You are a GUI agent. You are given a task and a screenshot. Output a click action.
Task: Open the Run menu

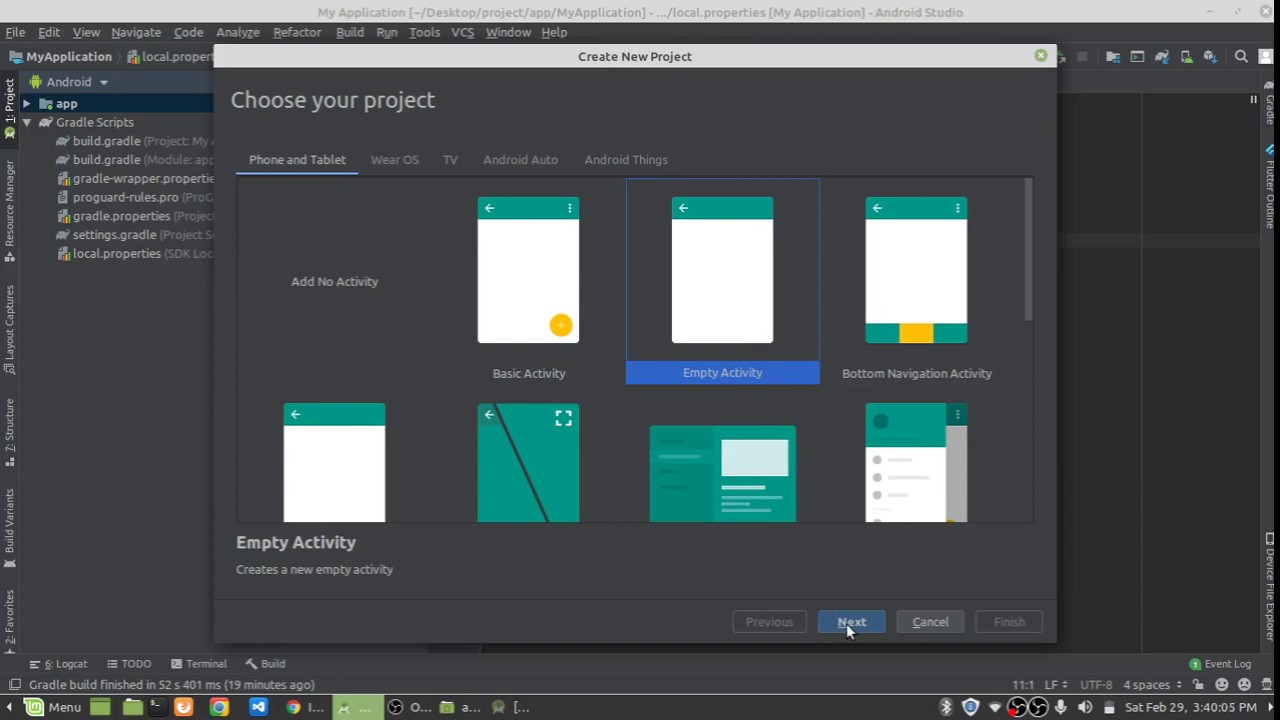[x=387, y=32]
